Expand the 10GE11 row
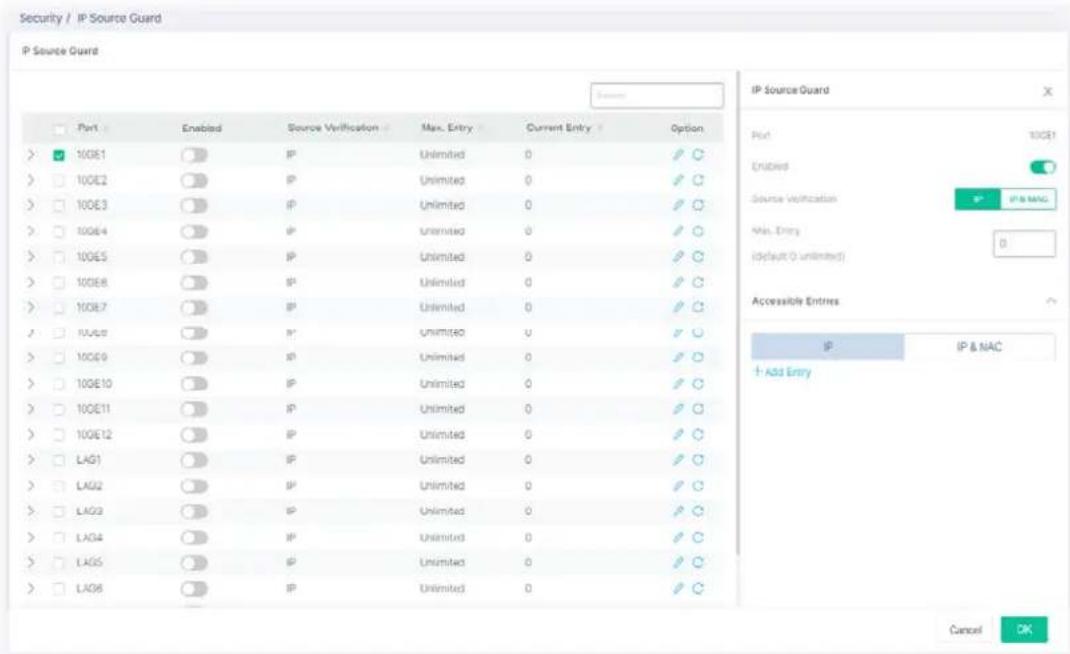 coord(31,409)
